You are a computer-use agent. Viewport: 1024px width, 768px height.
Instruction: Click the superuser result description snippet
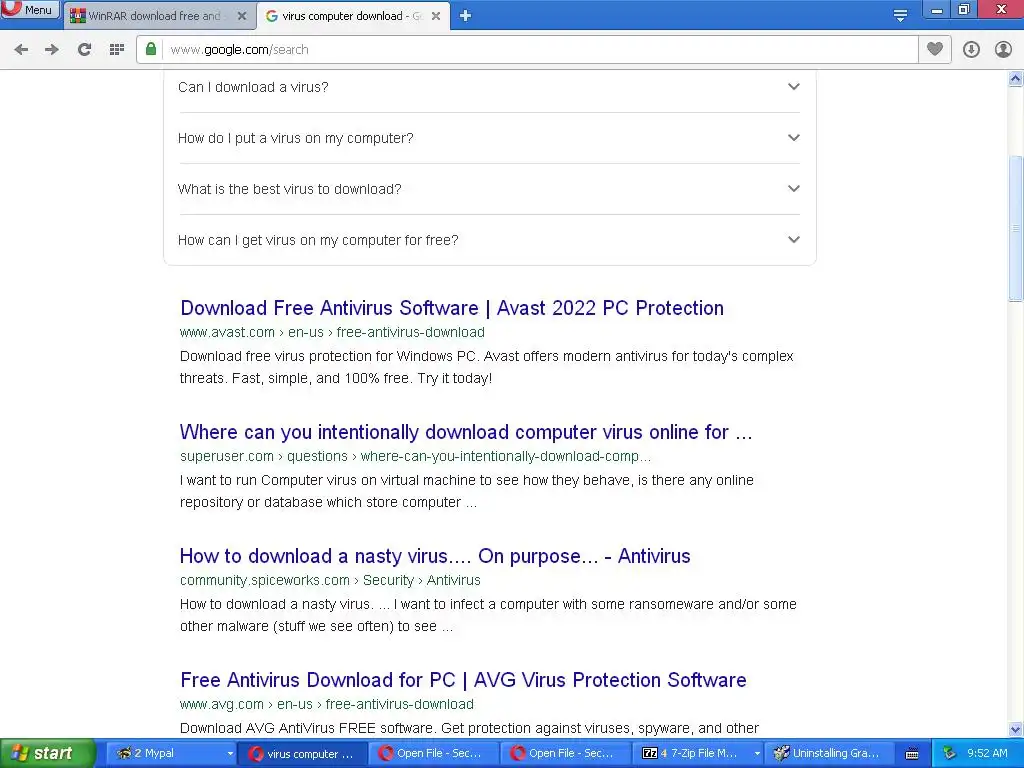click(466, 491)
